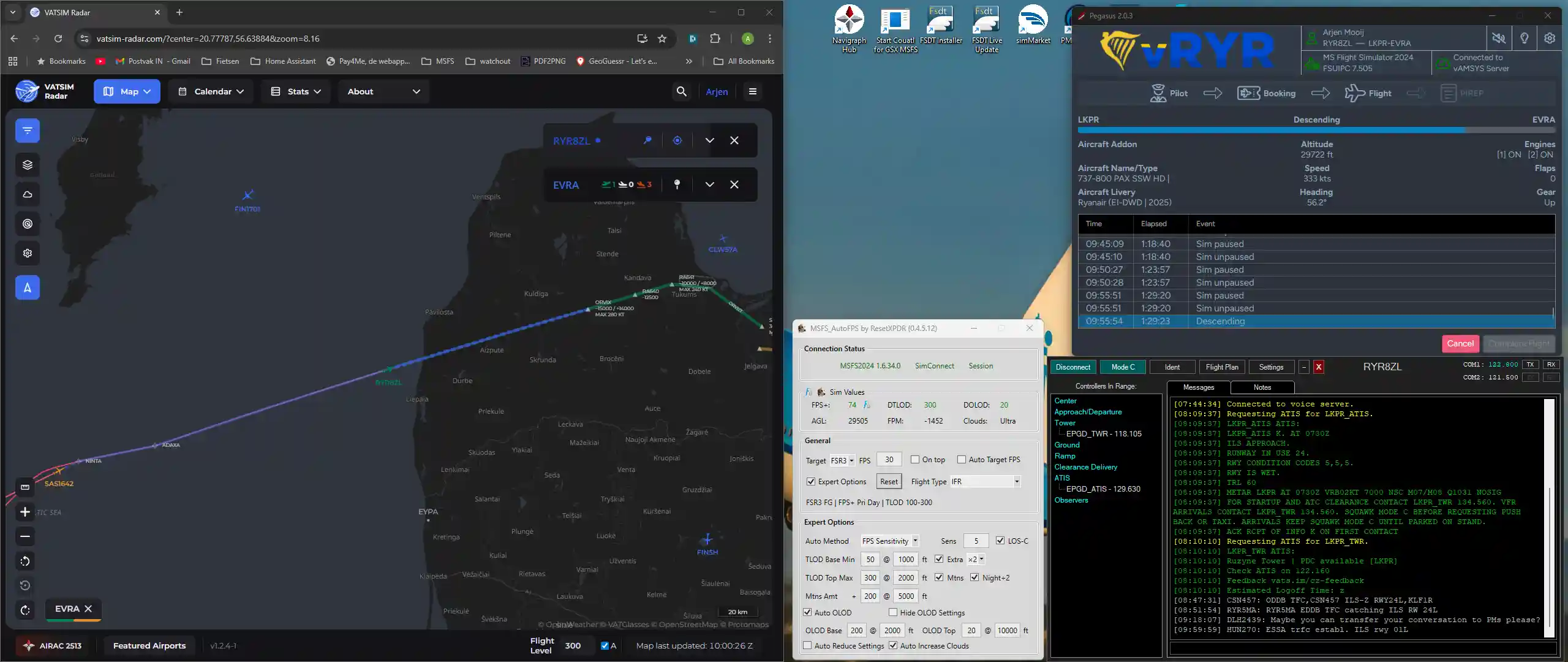
Task: Select the Messages tab in vPilot
Action: [x=1198, y=387]
